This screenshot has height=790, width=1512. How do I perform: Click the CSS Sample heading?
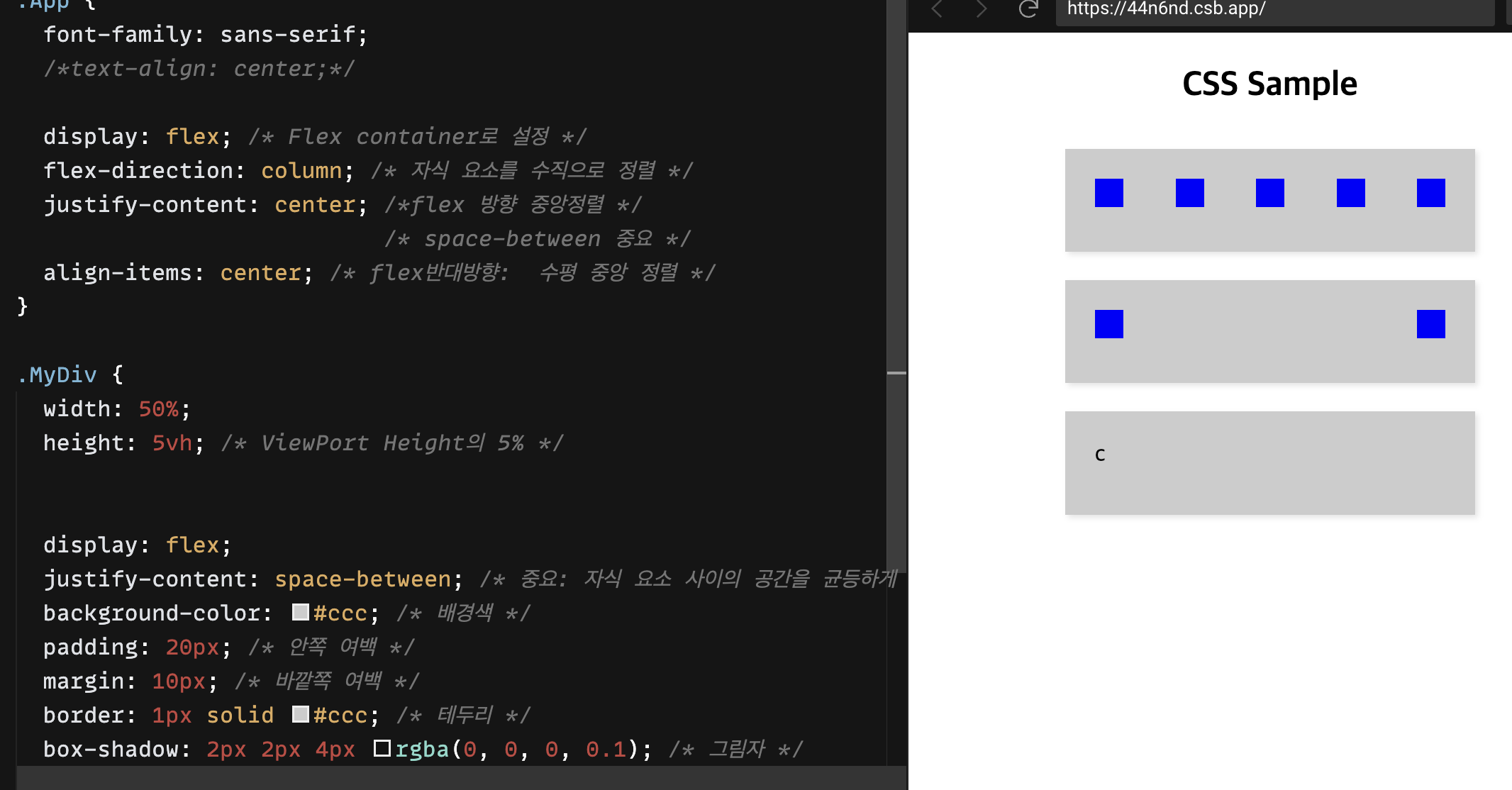point(1269,84)
